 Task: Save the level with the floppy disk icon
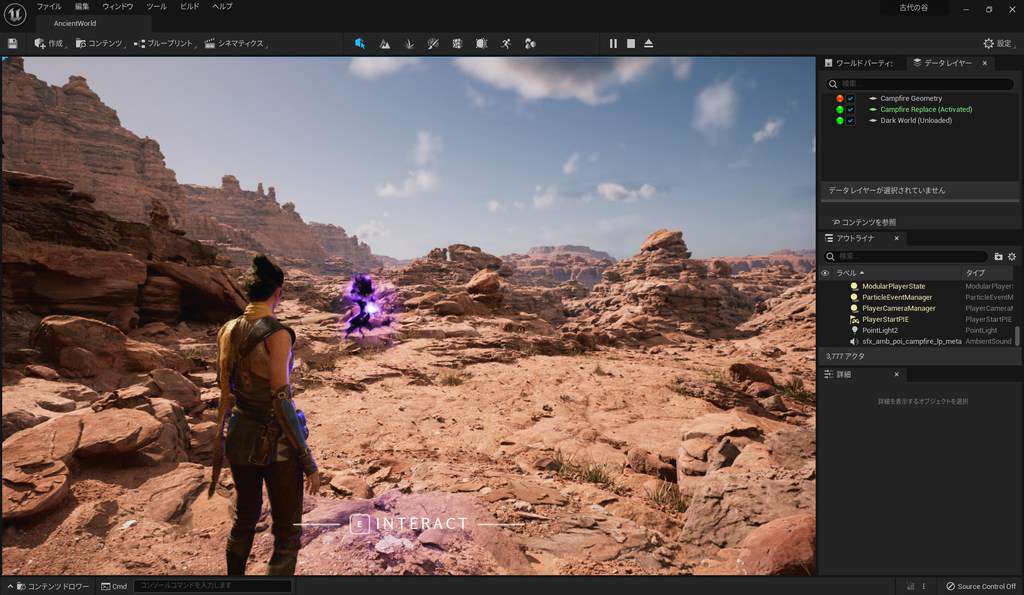click(x=12, y=44)
